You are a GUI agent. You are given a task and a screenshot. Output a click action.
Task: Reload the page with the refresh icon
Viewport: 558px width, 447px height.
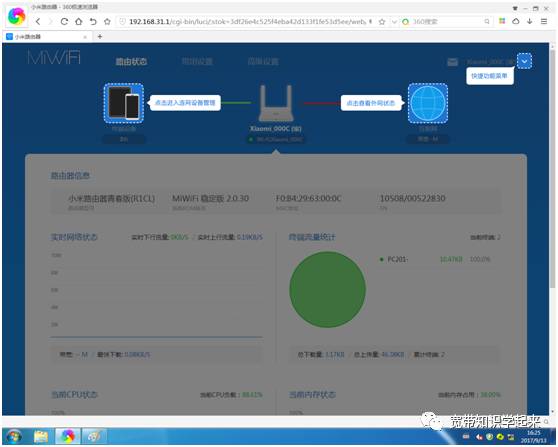(64, 22)
